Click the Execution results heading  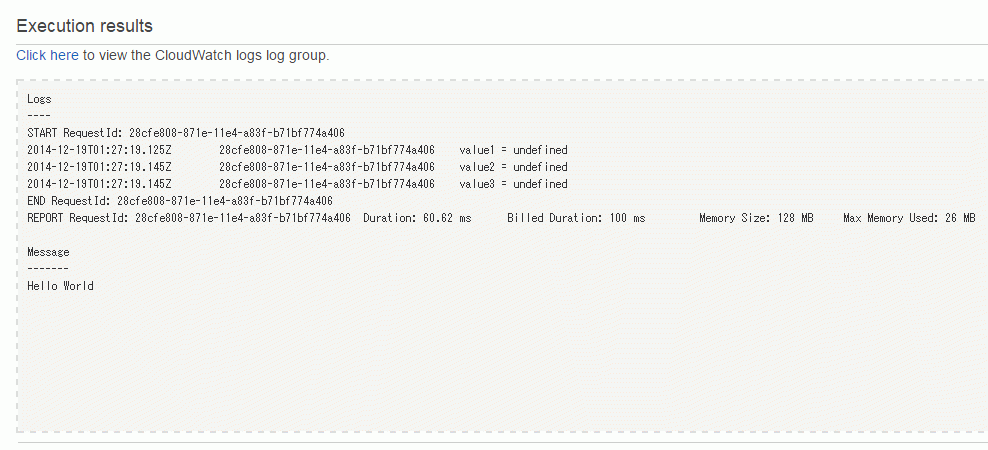(84, 26)
